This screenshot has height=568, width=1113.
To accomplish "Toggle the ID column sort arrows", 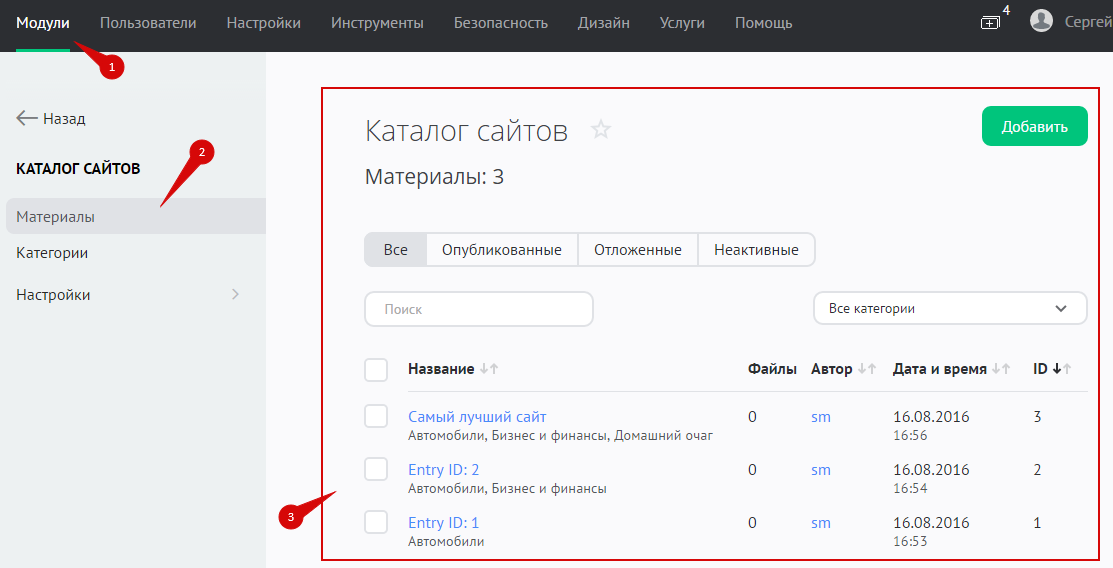I will (1062, 369).
